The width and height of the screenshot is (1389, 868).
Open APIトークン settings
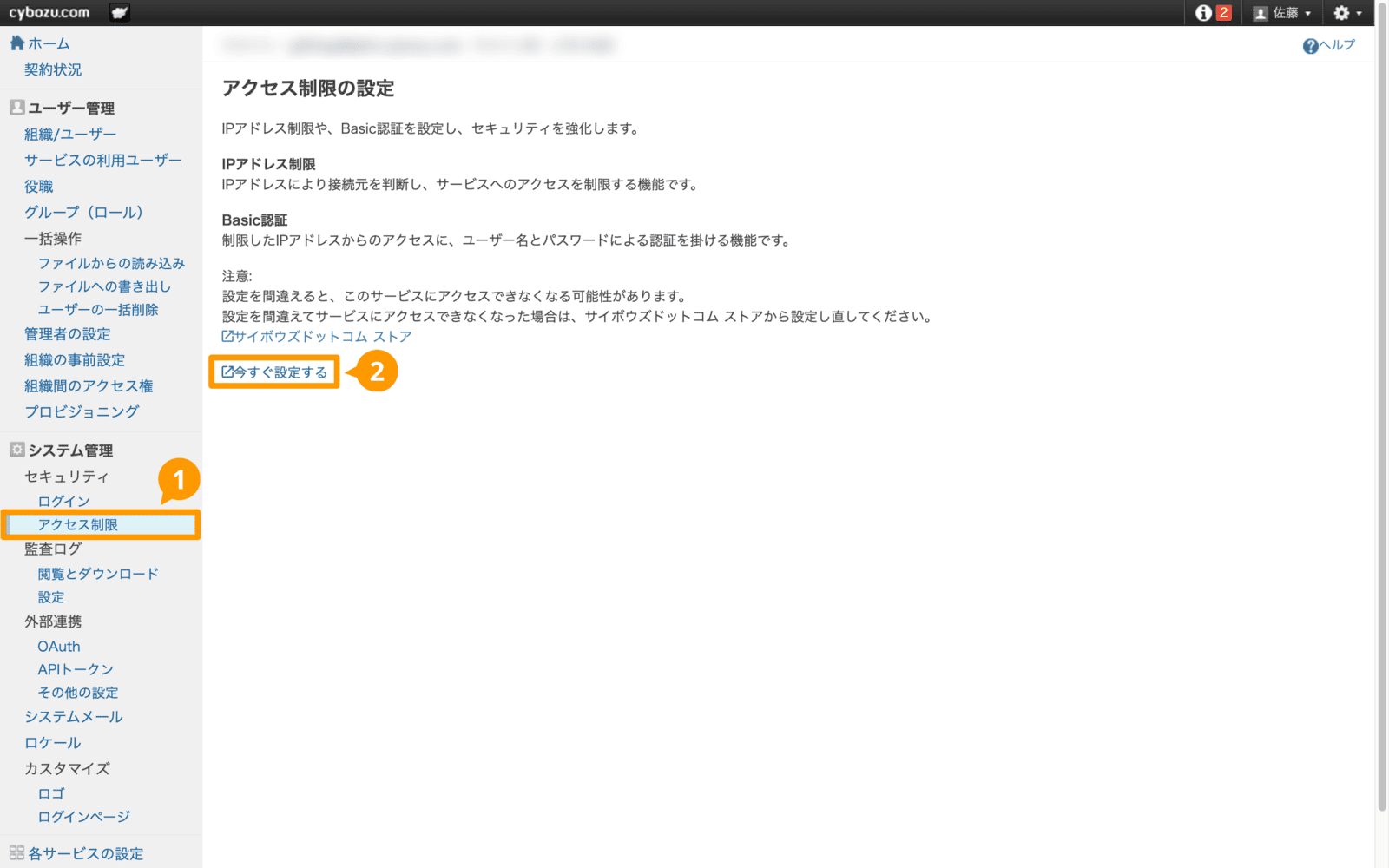76,669
